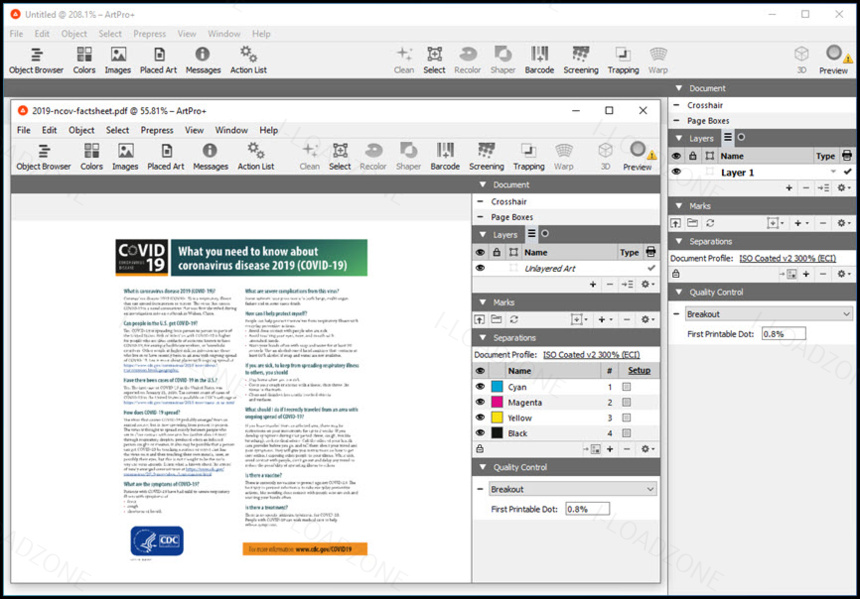Open Trapping tool in the Untitled window
The height and width of the screenshot is (599, 860).
pyautogui.click(x=623, y=60)
